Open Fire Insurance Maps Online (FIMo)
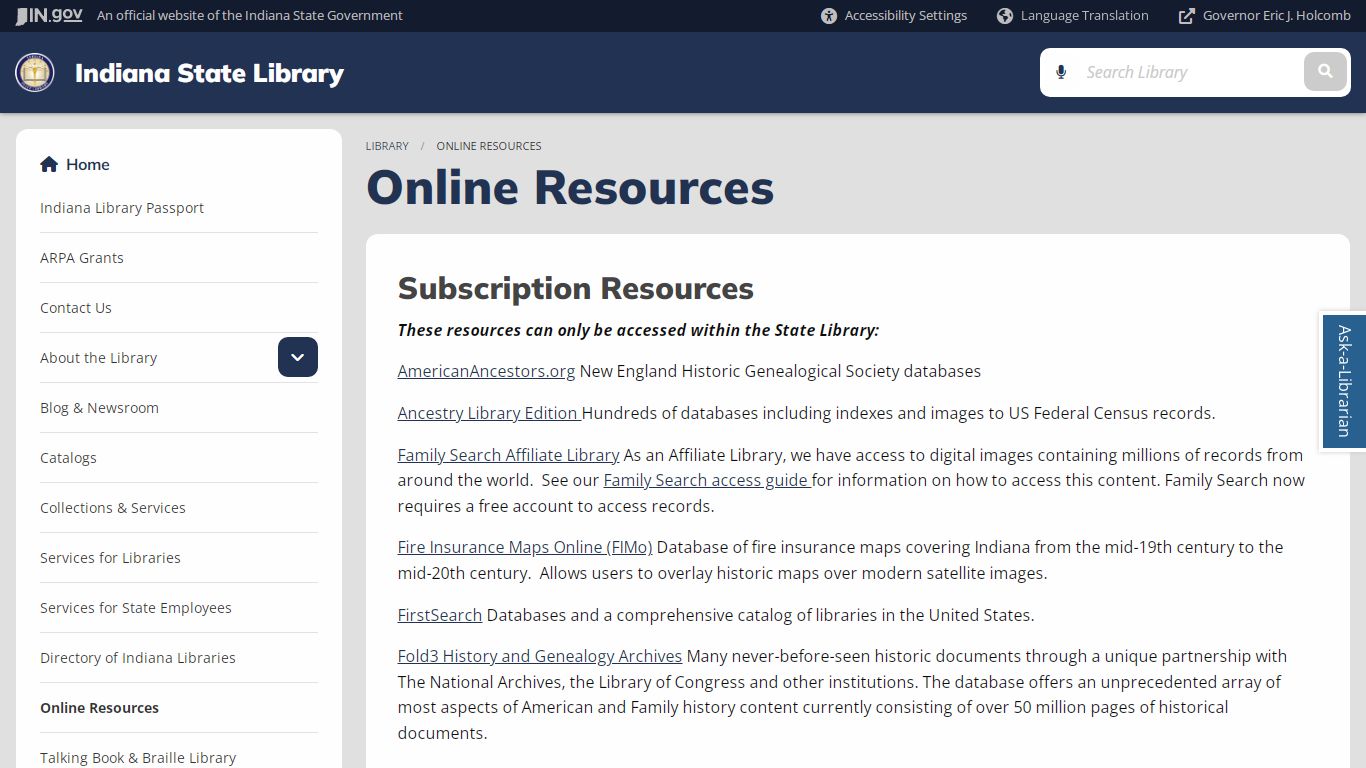The image size is (1366, 768). (x=525, y=547)
